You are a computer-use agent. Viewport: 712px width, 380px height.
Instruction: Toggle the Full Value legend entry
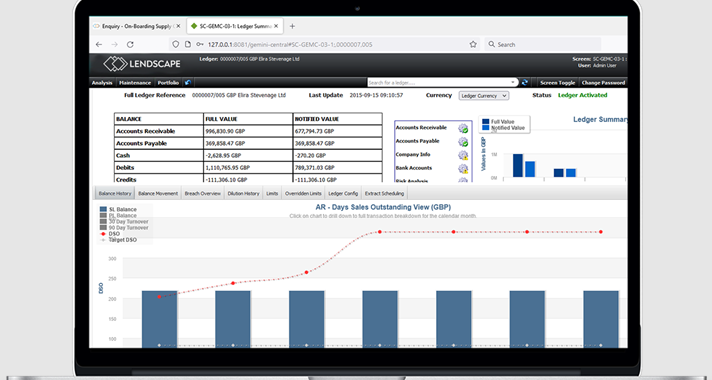pos(498,122)
